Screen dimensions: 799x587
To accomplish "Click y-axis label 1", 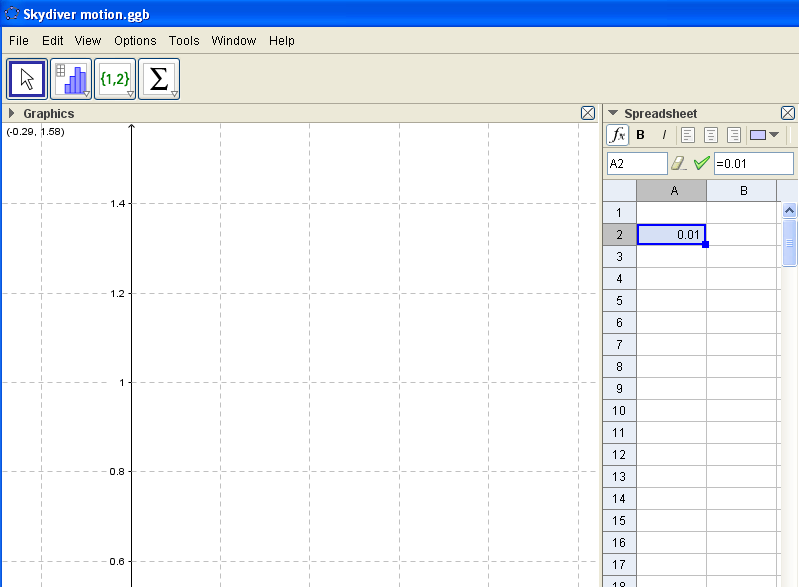I will click(x=122, y=383).
